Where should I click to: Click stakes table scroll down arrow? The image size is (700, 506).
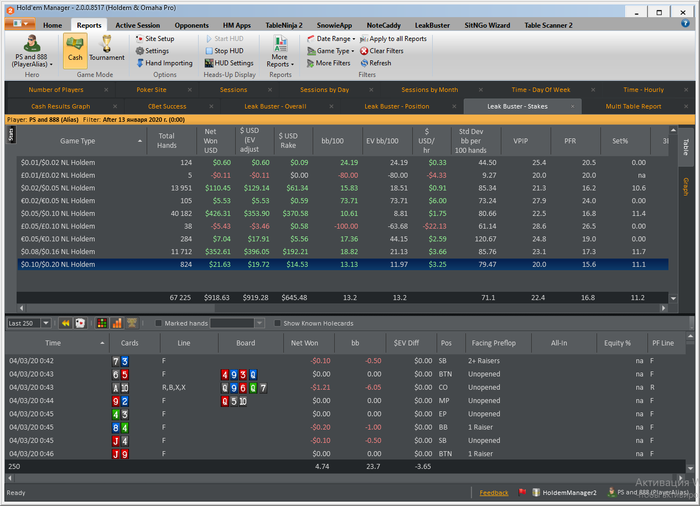[673, 298]
